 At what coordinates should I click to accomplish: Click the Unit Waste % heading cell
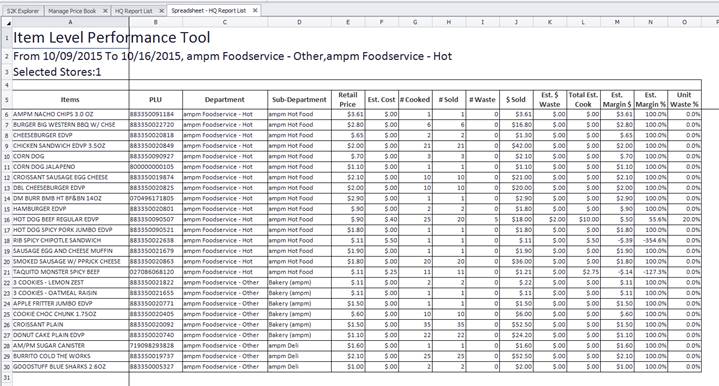click(684, 99)
